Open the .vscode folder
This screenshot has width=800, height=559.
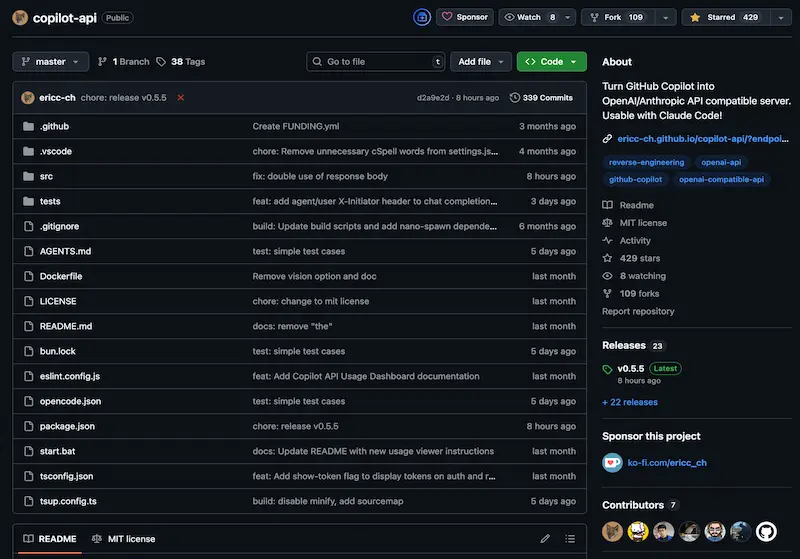56,151
